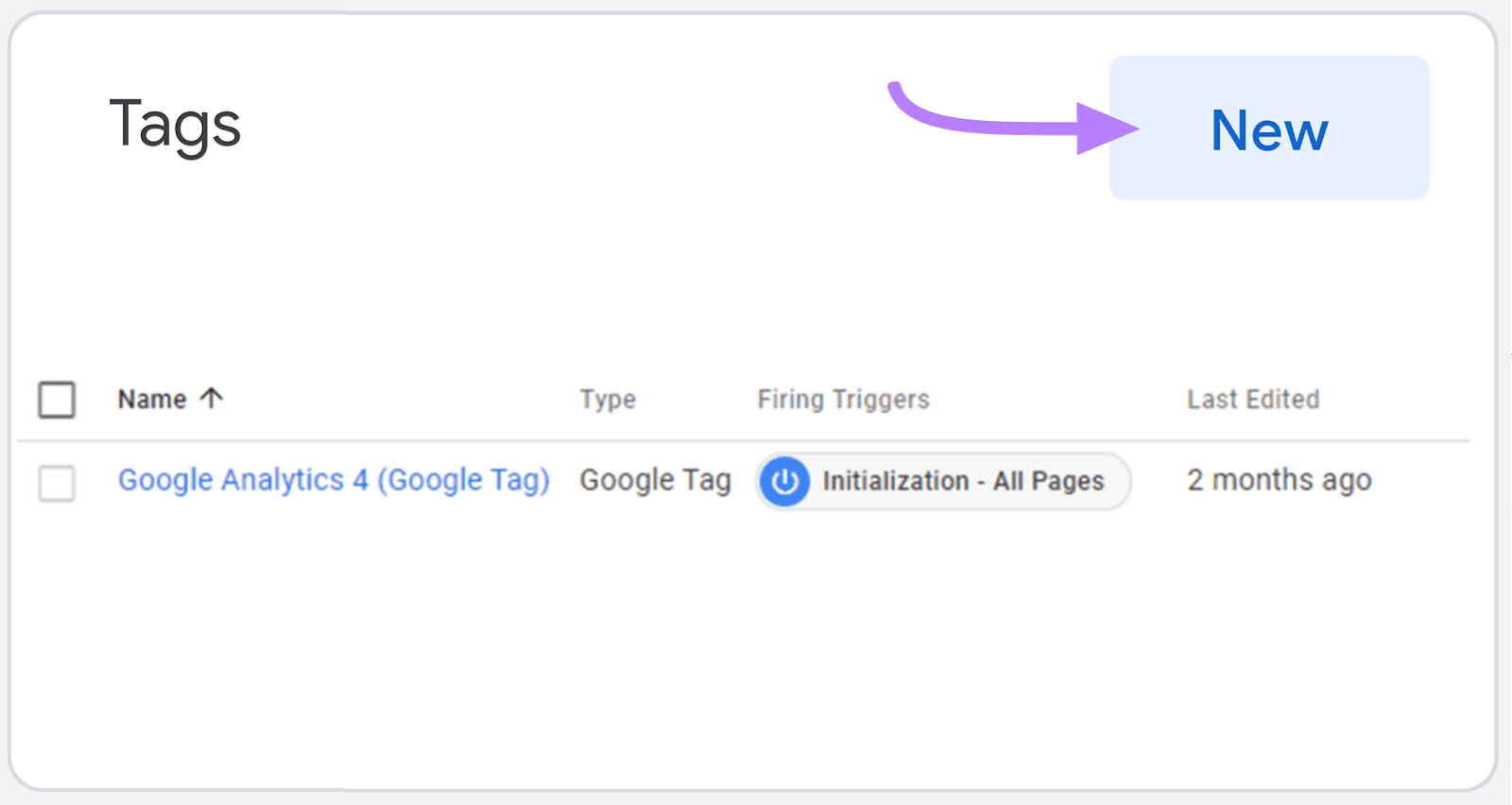
Task: Click the Type column header to reorder
Action: [x=608, y=399]
